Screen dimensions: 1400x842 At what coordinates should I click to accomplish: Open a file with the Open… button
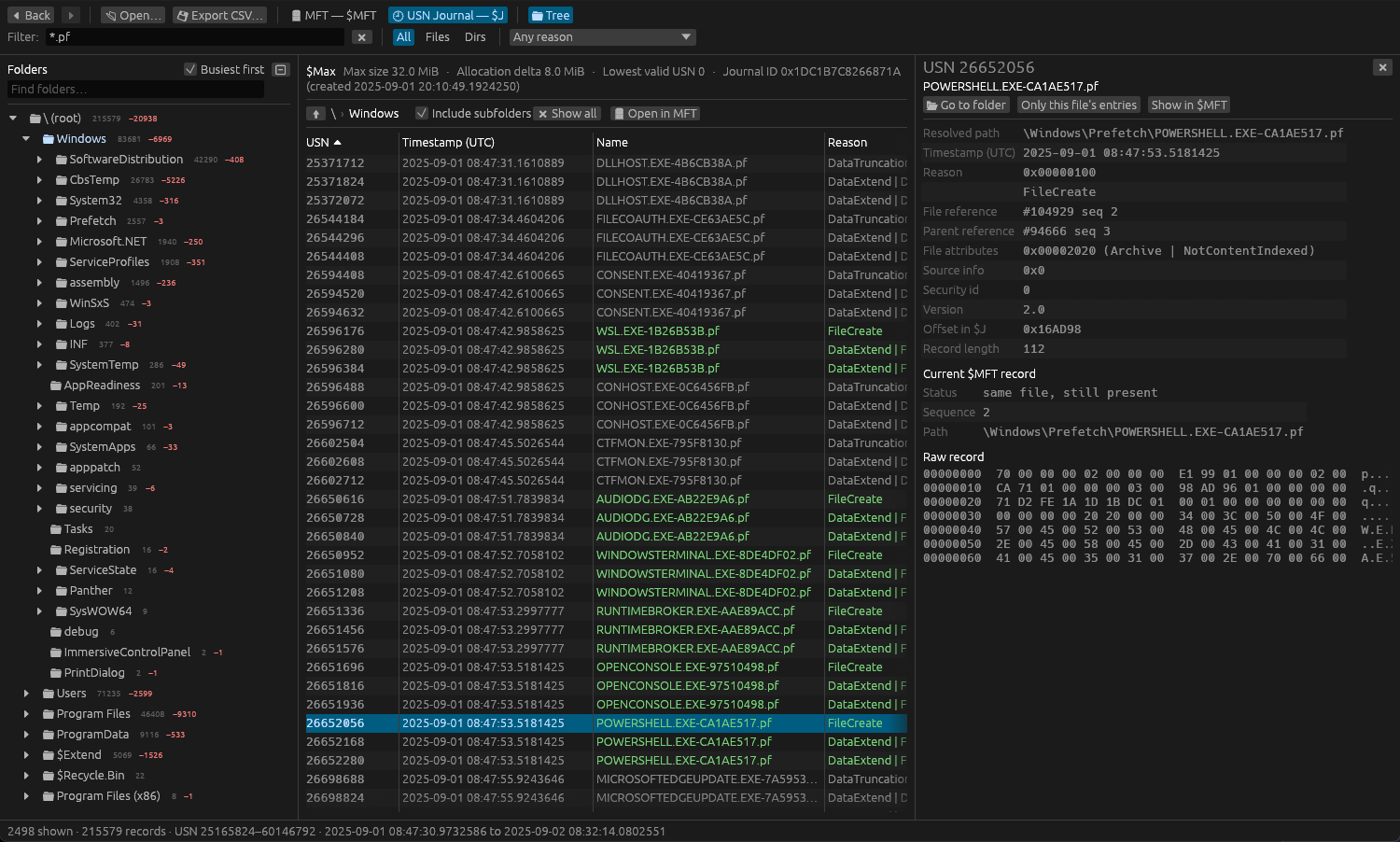133,15
